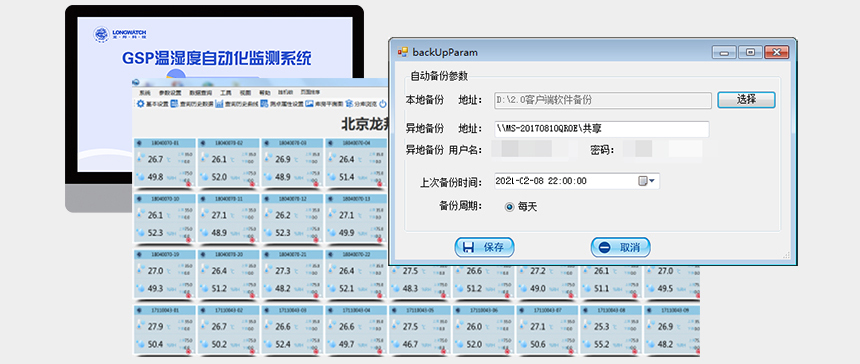Image resolution: width=860 pixels, height=364 pixels.
Task: Click the humidity drop icon beside 52.0
Action: pos(205,177)
